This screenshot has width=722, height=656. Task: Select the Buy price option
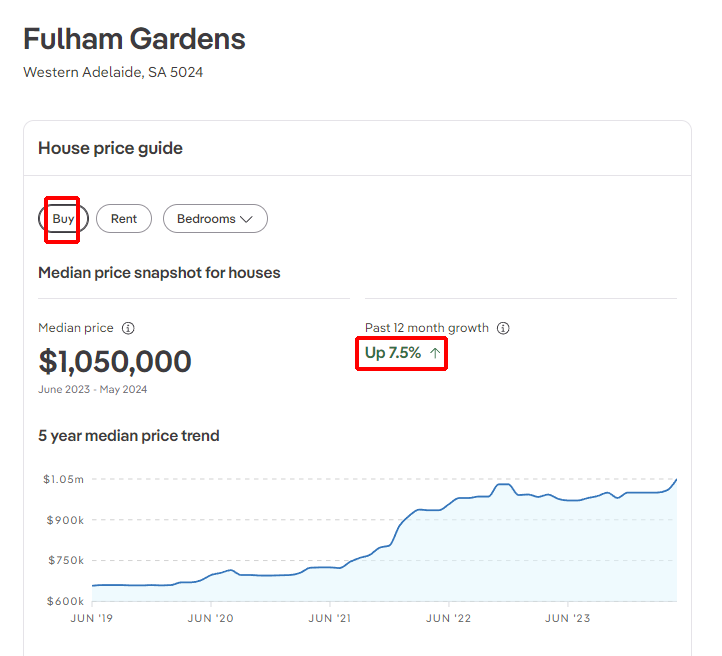(x=63, y=219)
